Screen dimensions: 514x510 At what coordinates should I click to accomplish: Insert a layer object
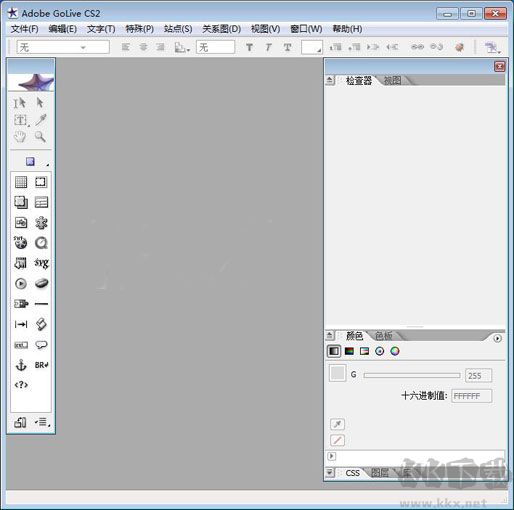point(21,202)
